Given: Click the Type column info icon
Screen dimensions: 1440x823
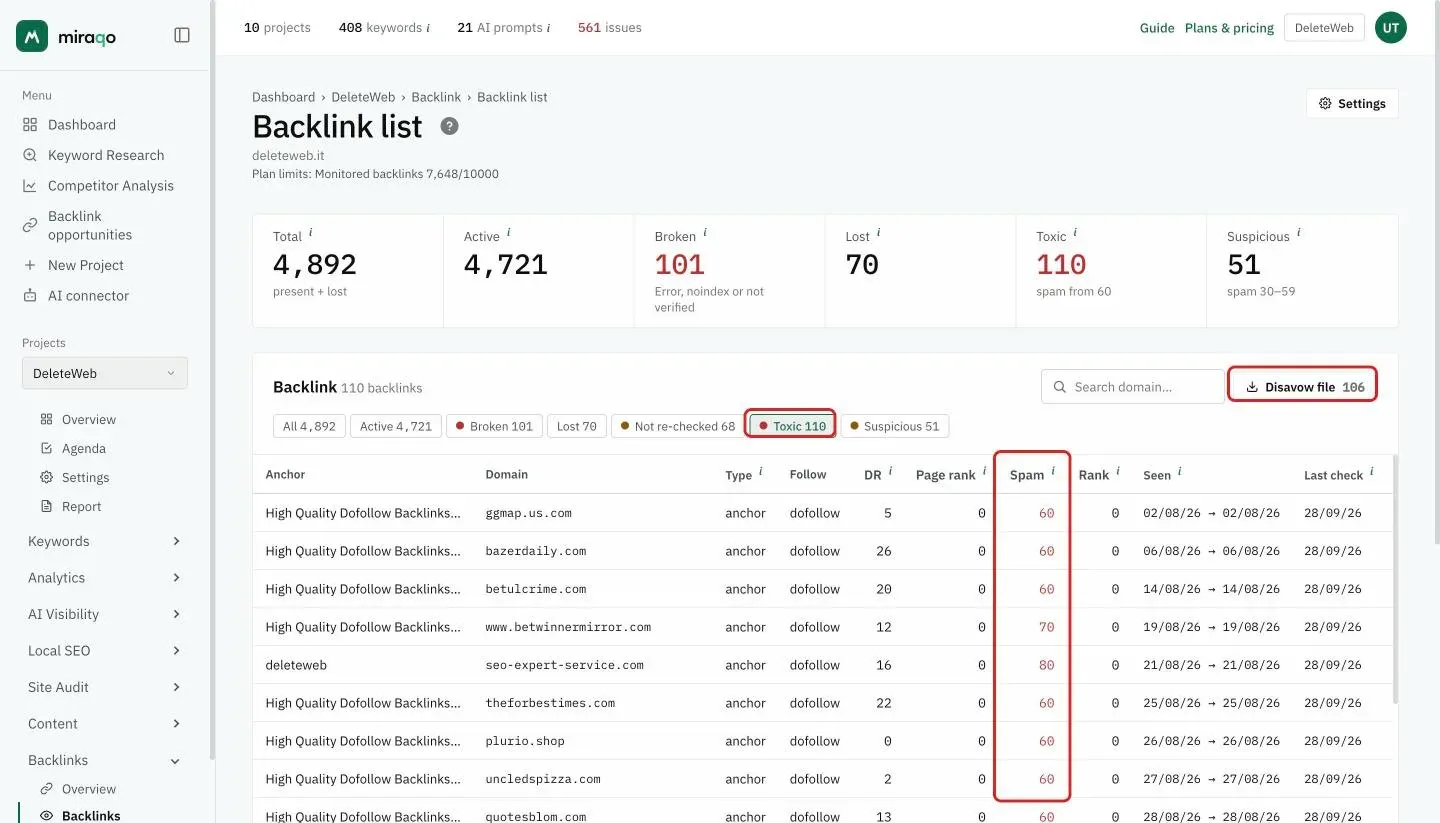Looking at the screenshot, I should (x=761, y=471).
